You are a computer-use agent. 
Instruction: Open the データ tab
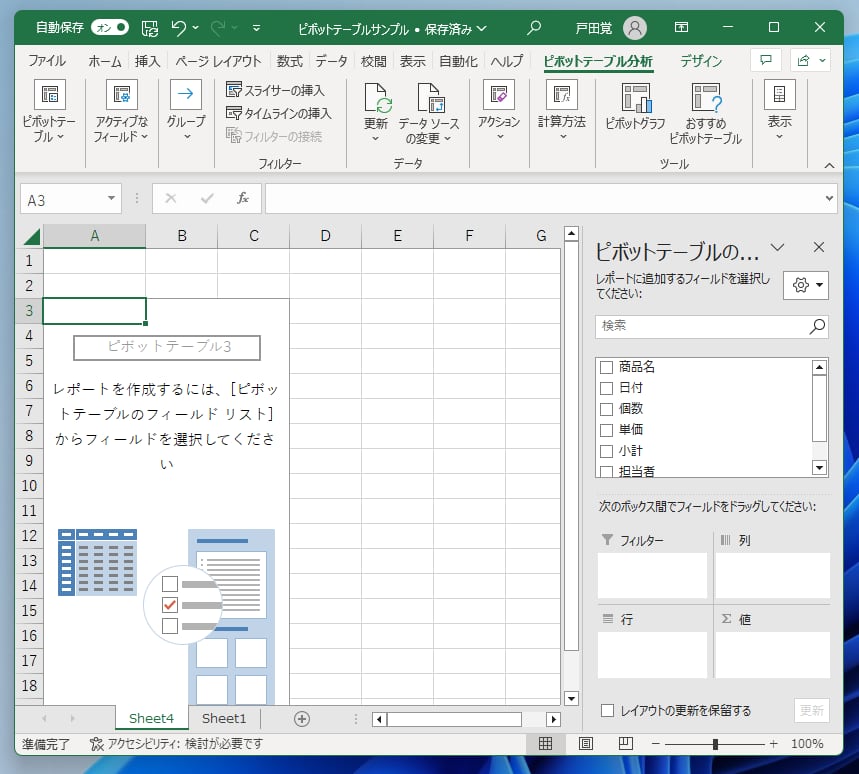331,61
